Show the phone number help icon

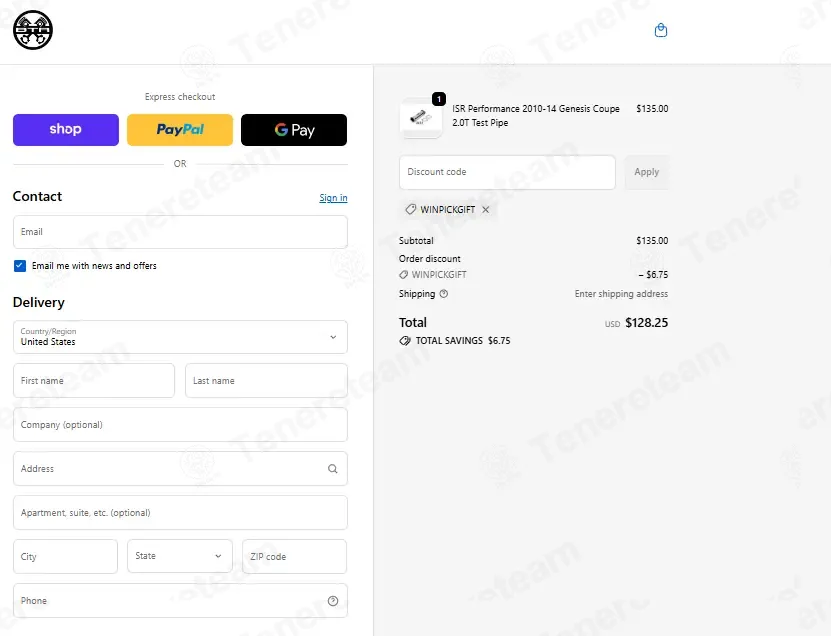click(333, 600)
